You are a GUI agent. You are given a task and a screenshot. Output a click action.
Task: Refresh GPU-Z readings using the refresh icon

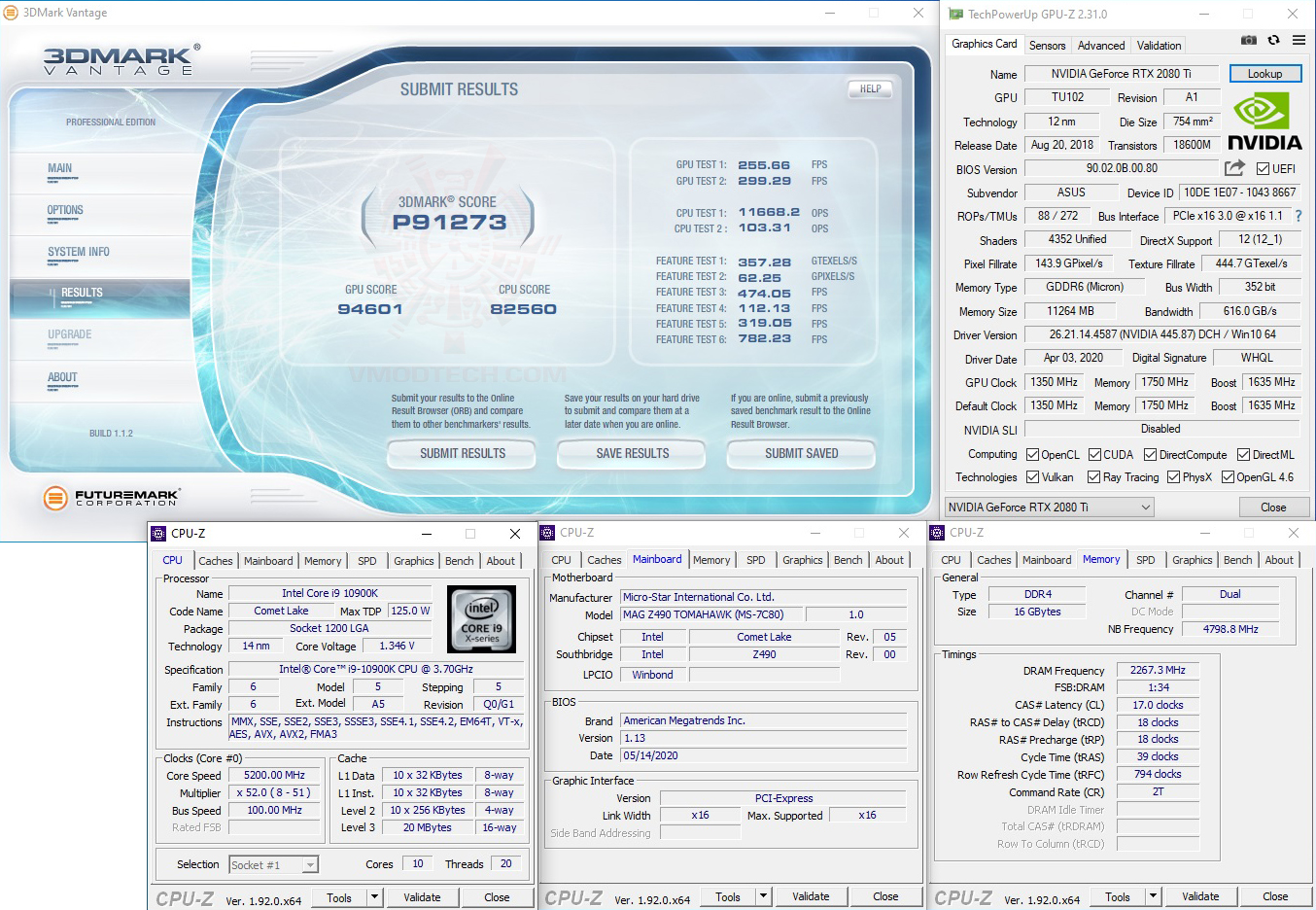coord(1273,40)
